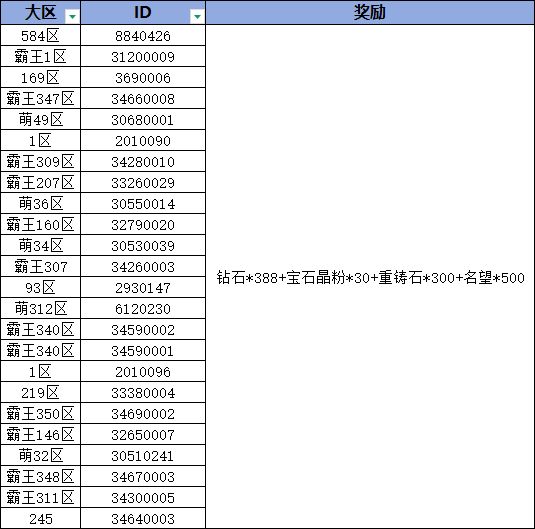Viewport: 535px width, 529px height.
Task: Select the 1区 cell beside ID 2010090
Action: click(x=41, y=140)
